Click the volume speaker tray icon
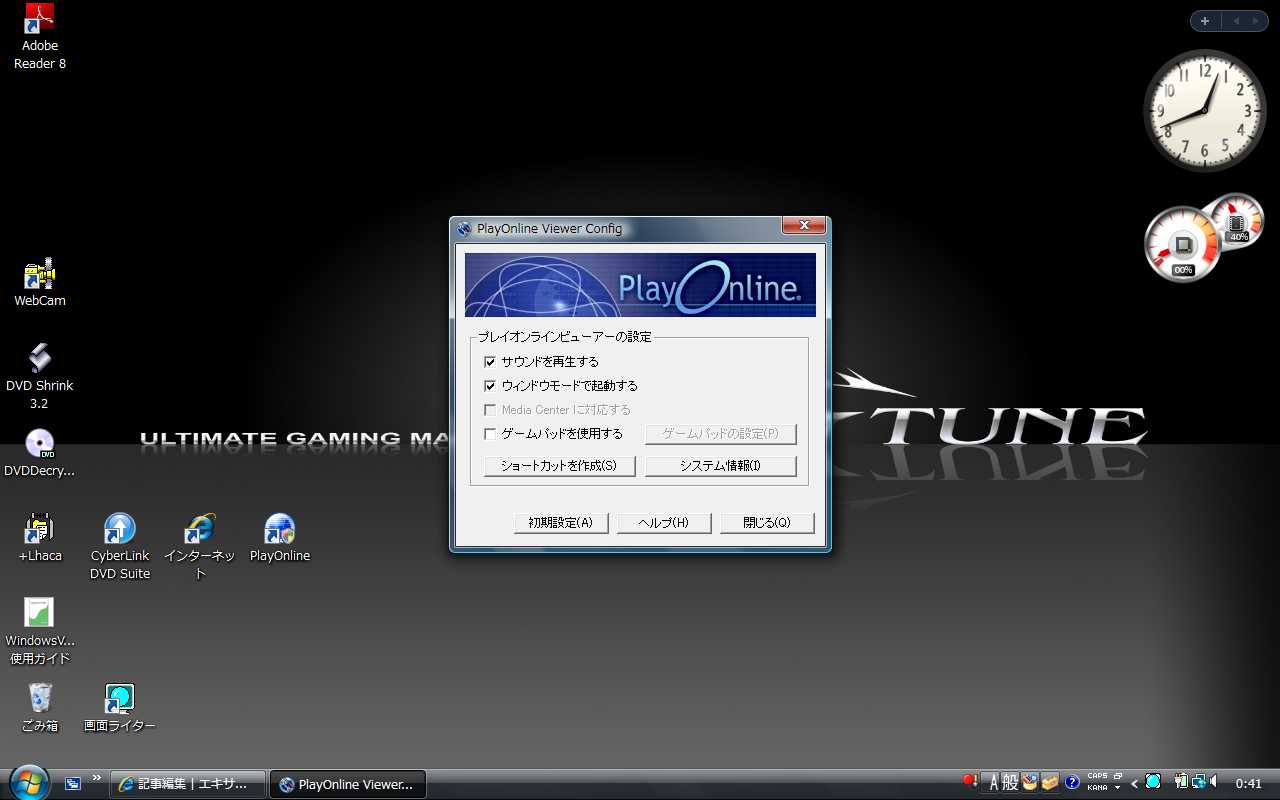The image size is (1280, 800). coord(1213,781)
